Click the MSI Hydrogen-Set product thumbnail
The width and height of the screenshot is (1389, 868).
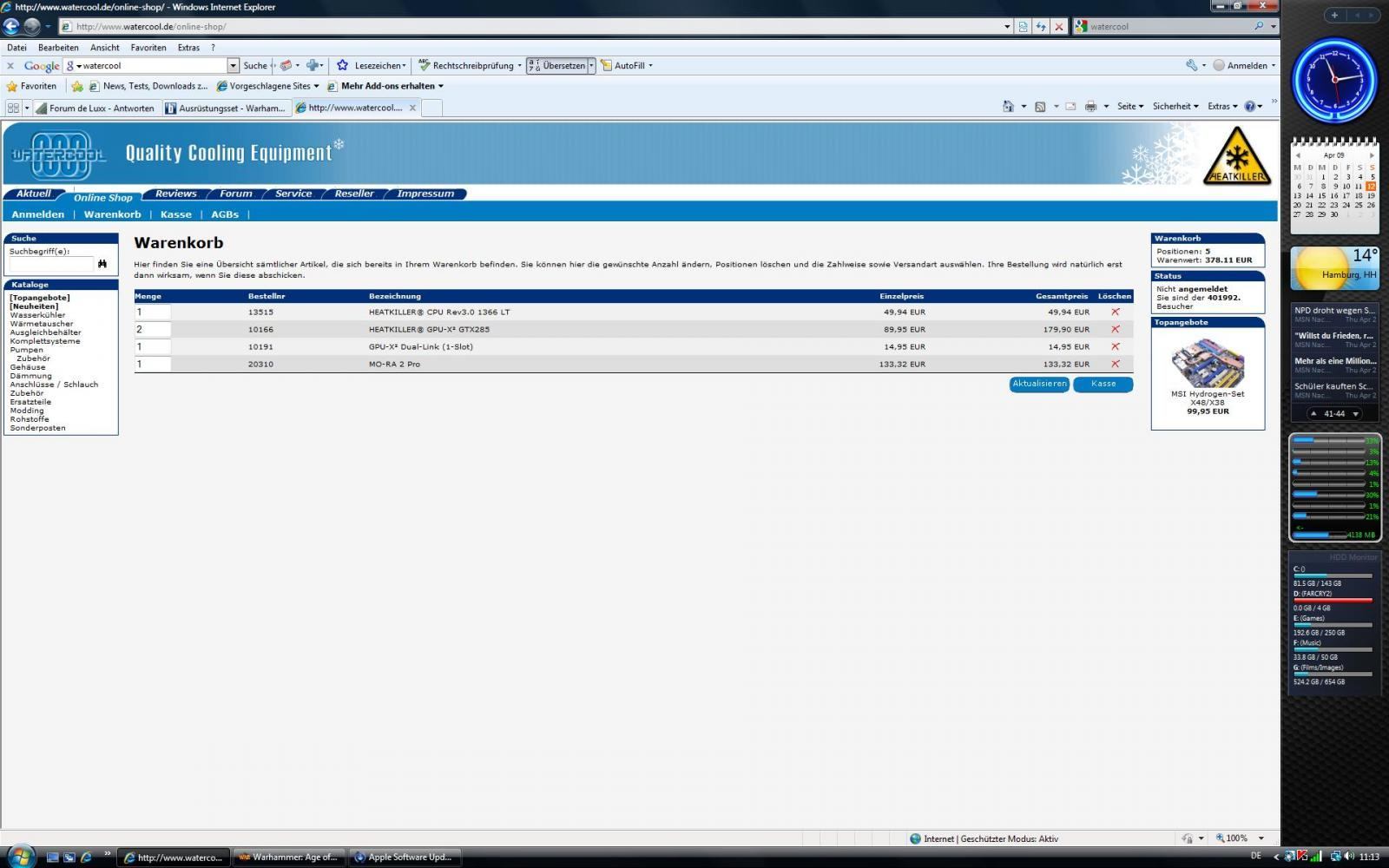tap(1208, 362)
